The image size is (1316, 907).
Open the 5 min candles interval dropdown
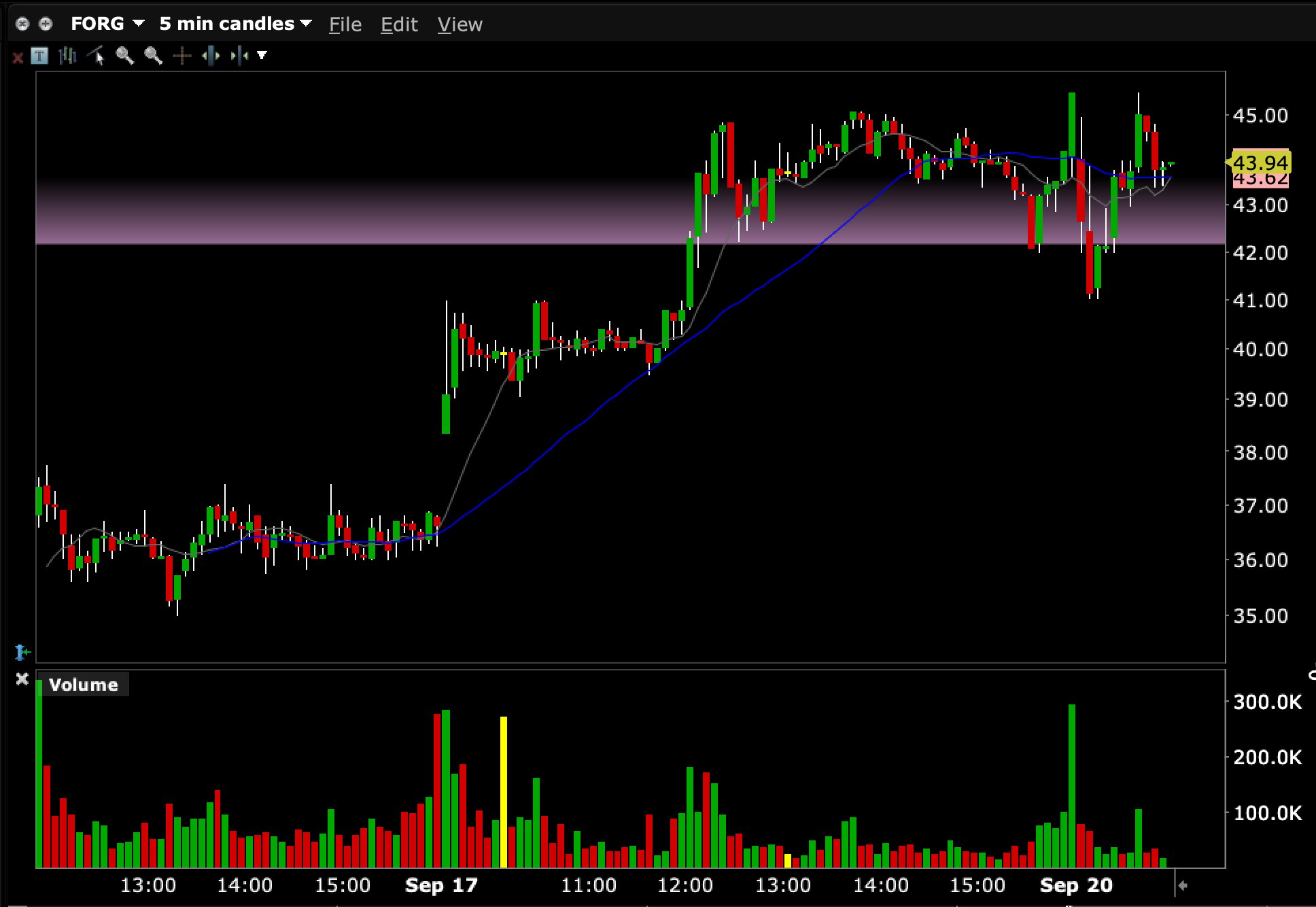click(235, 24)
